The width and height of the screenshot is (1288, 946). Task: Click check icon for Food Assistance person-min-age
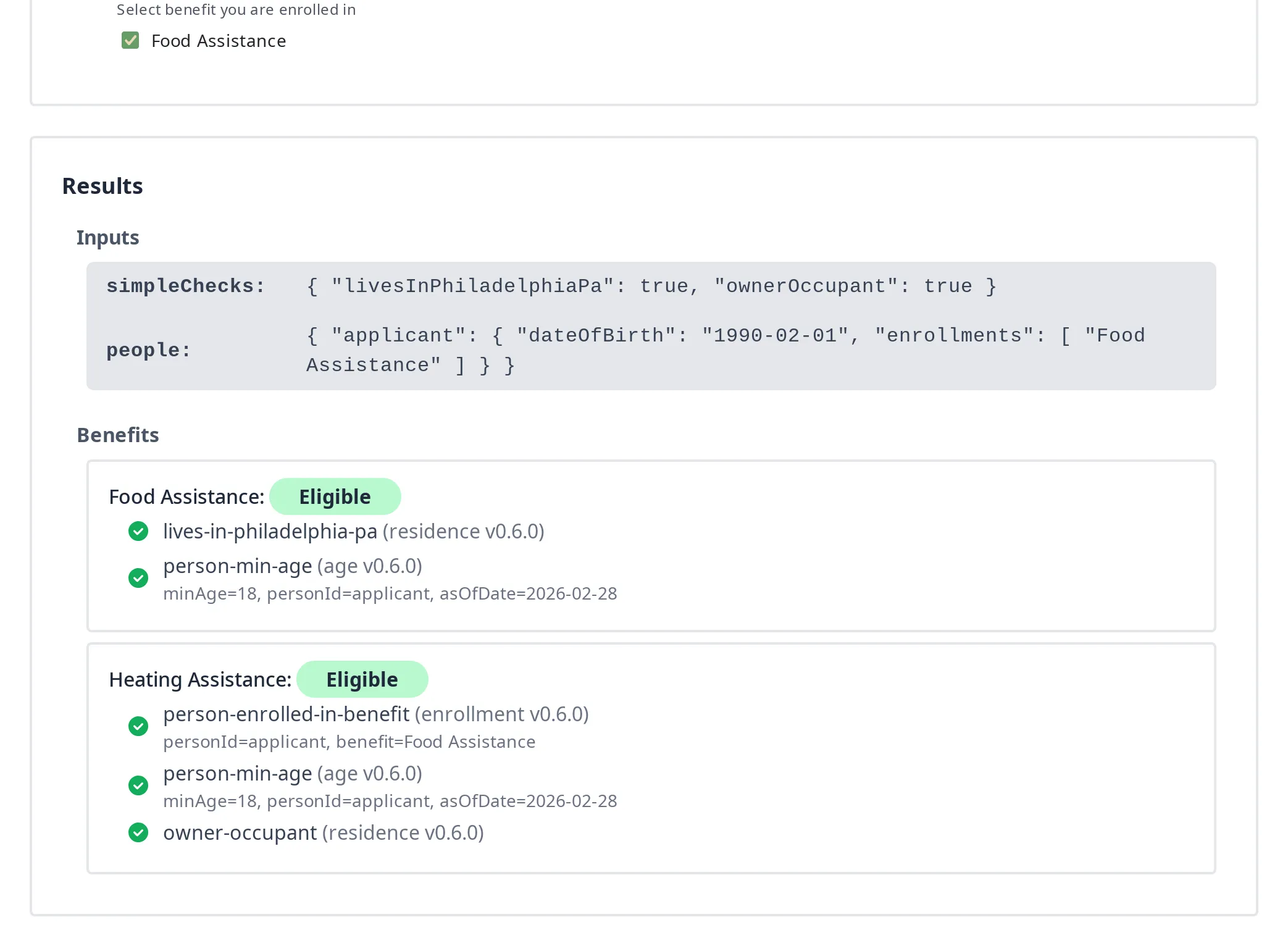coord(138,578)
